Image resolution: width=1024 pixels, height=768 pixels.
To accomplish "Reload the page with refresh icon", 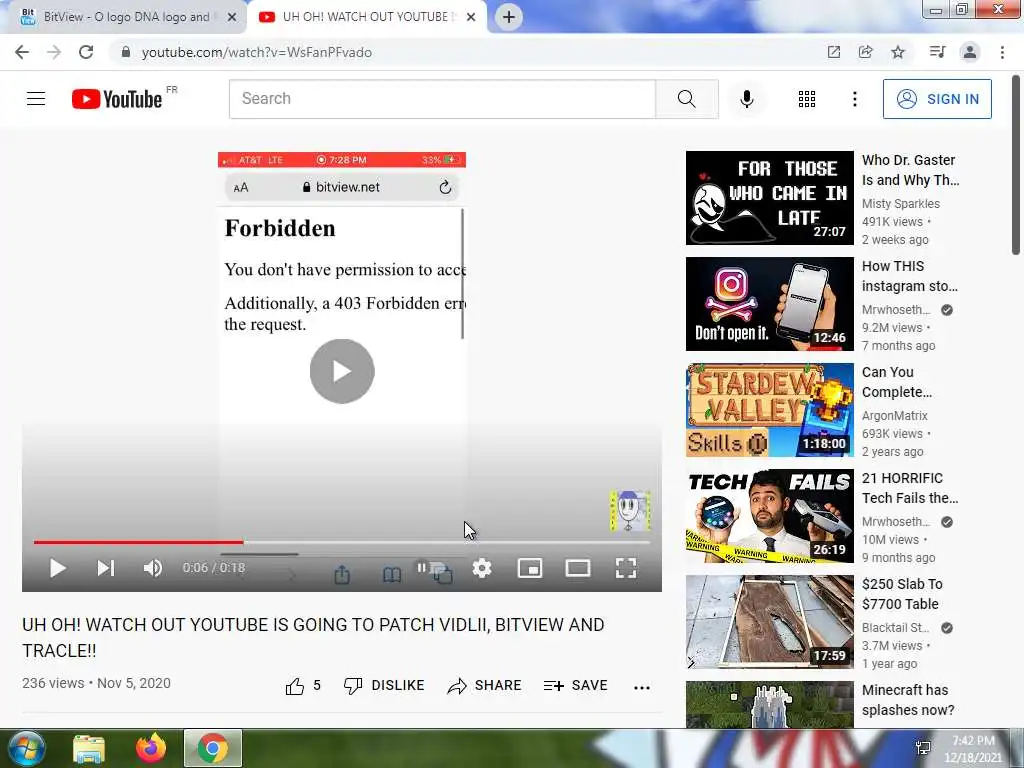I will point(86,52).
